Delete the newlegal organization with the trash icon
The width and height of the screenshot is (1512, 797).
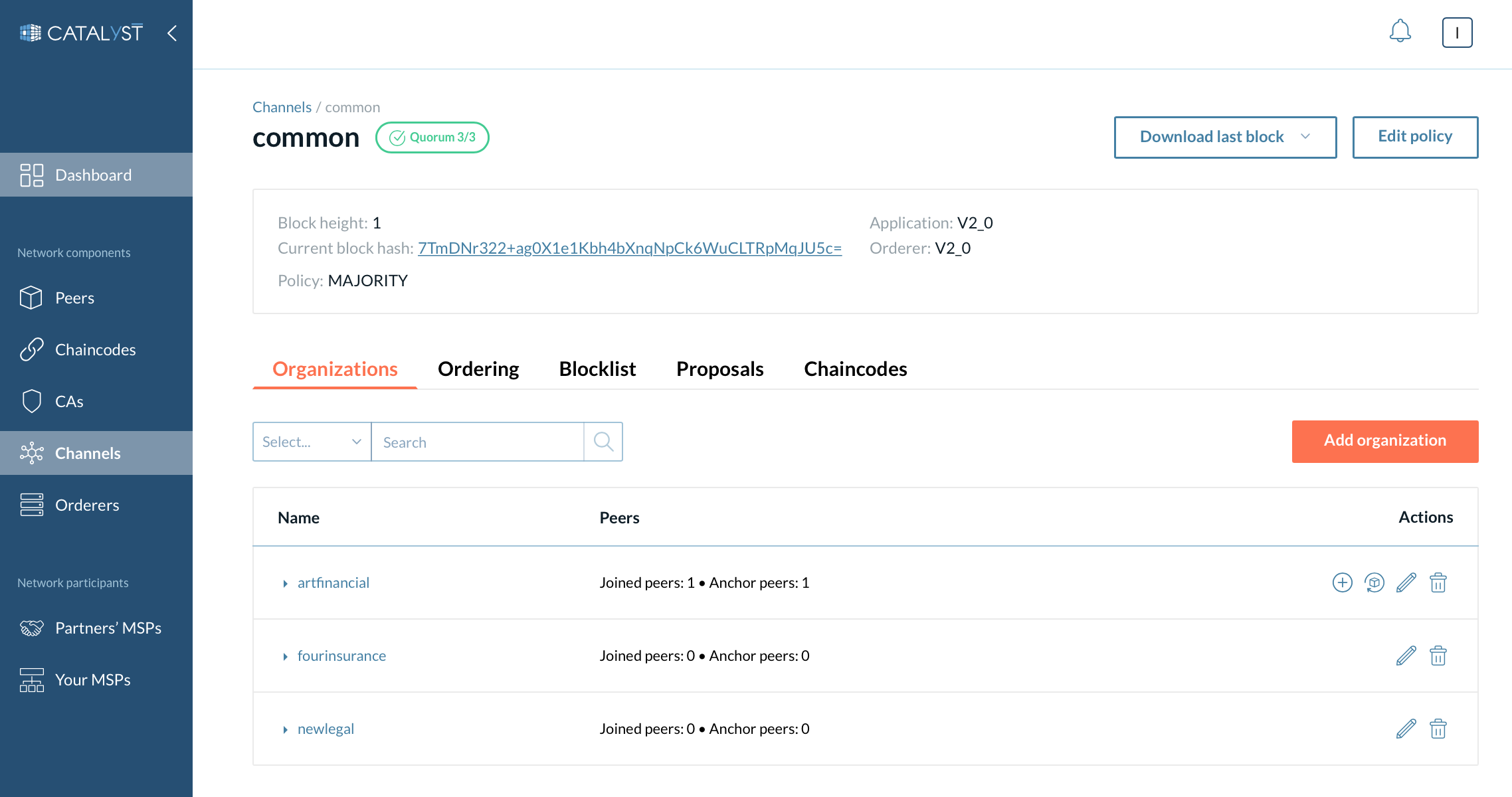1438,729
